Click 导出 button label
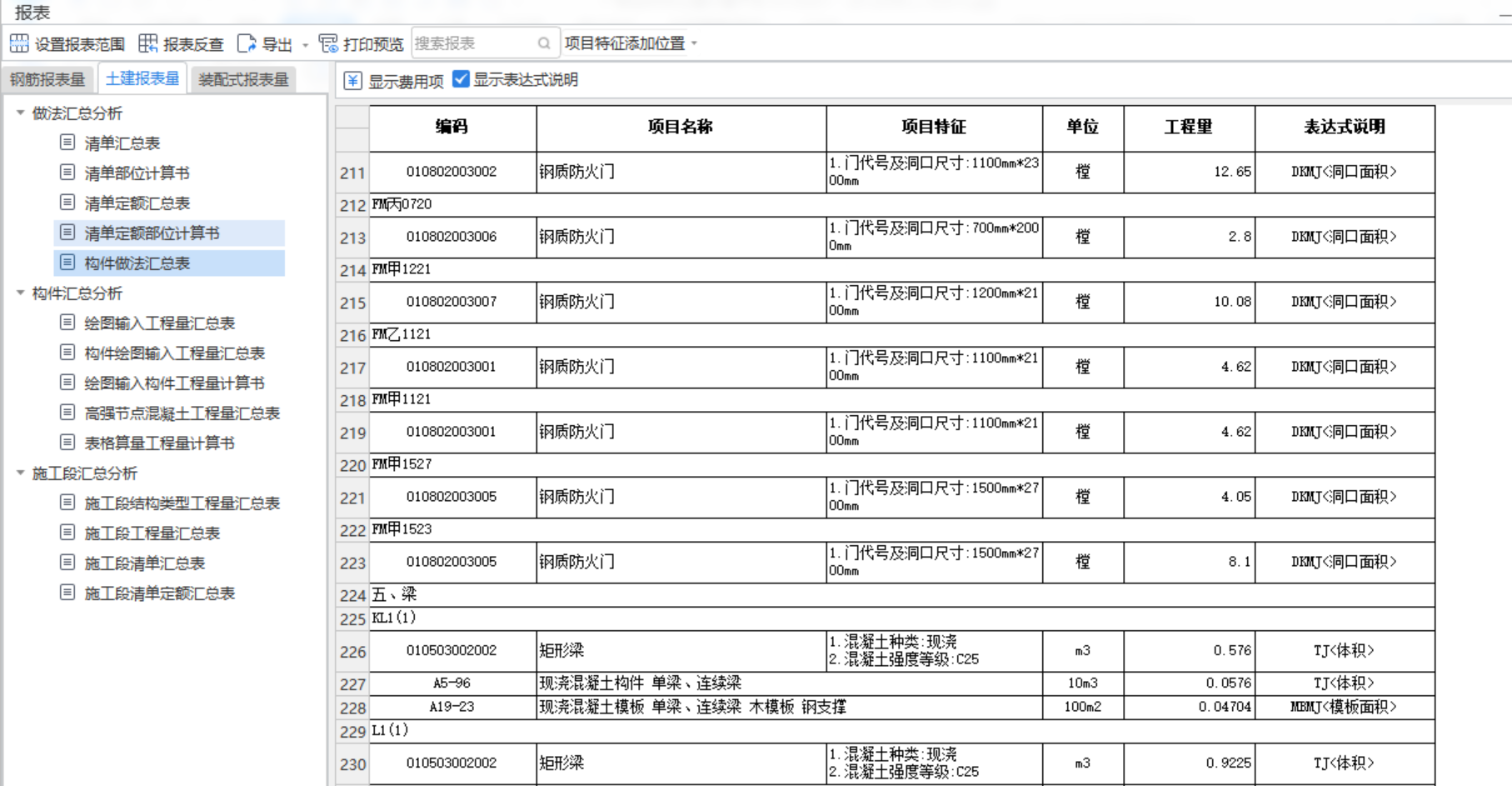The height and width of the screenshot is (786, 1512). [277, 44]
